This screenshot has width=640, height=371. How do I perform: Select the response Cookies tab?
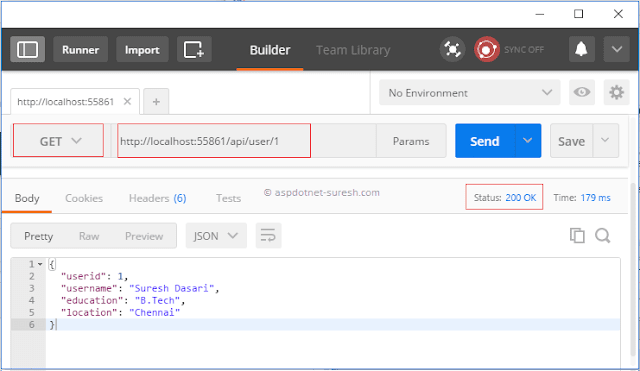pos(84,198)
